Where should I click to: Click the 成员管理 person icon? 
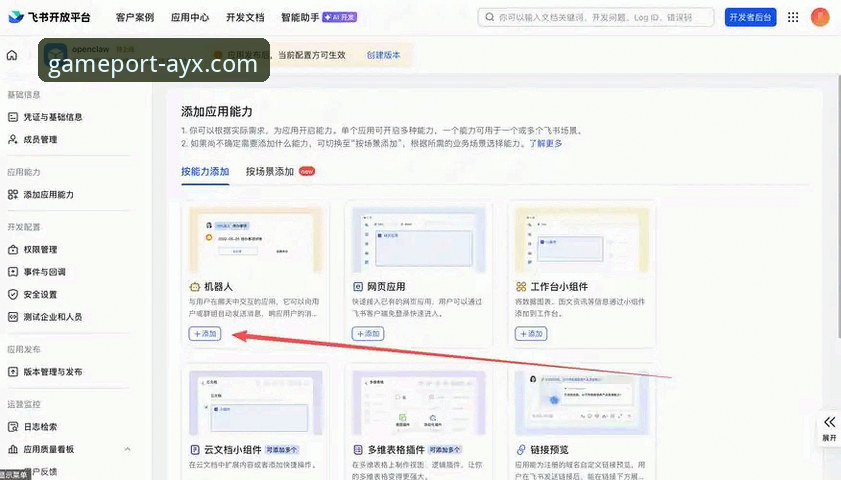click(13, 139)
